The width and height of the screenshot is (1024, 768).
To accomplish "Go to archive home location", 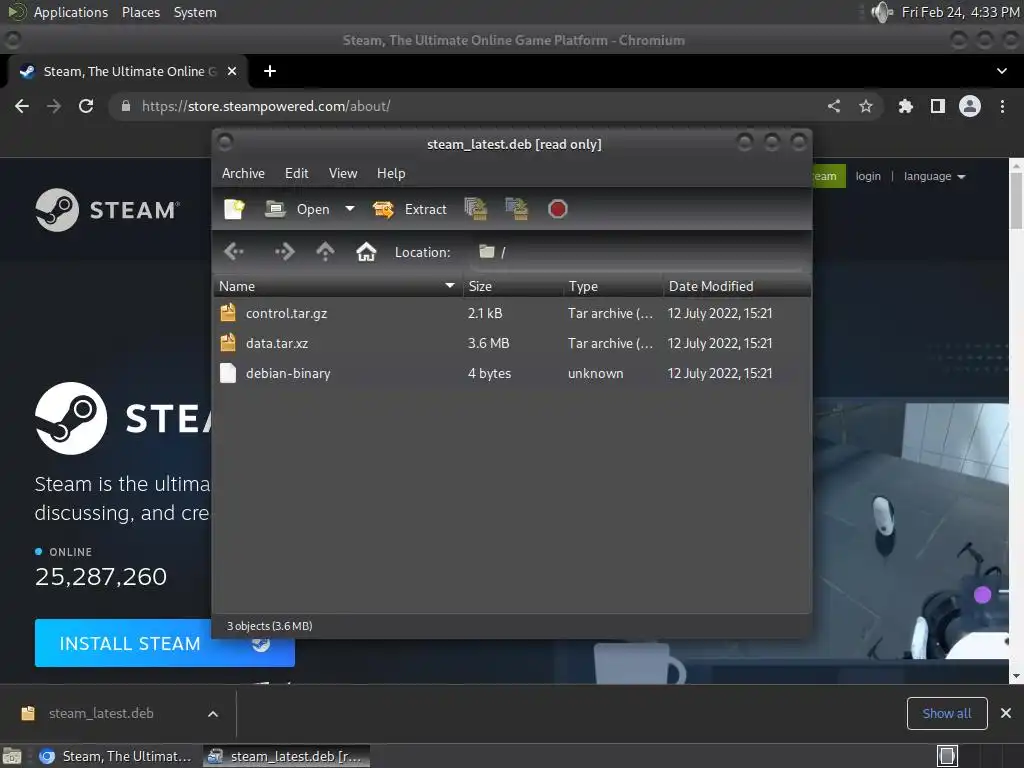I will (x=366, y=251).
